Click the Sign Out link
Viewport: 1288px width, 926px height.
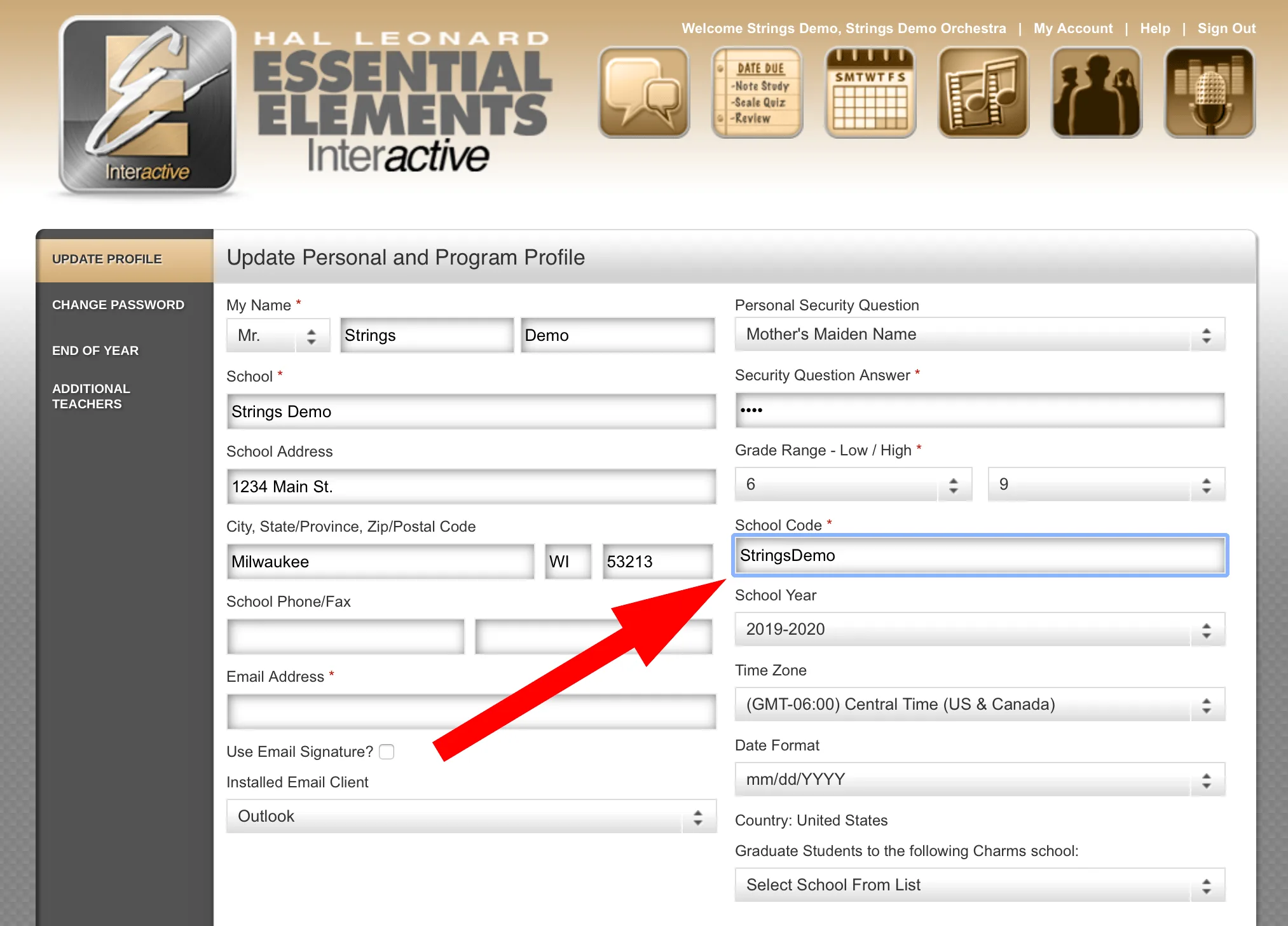[1226, 29]
